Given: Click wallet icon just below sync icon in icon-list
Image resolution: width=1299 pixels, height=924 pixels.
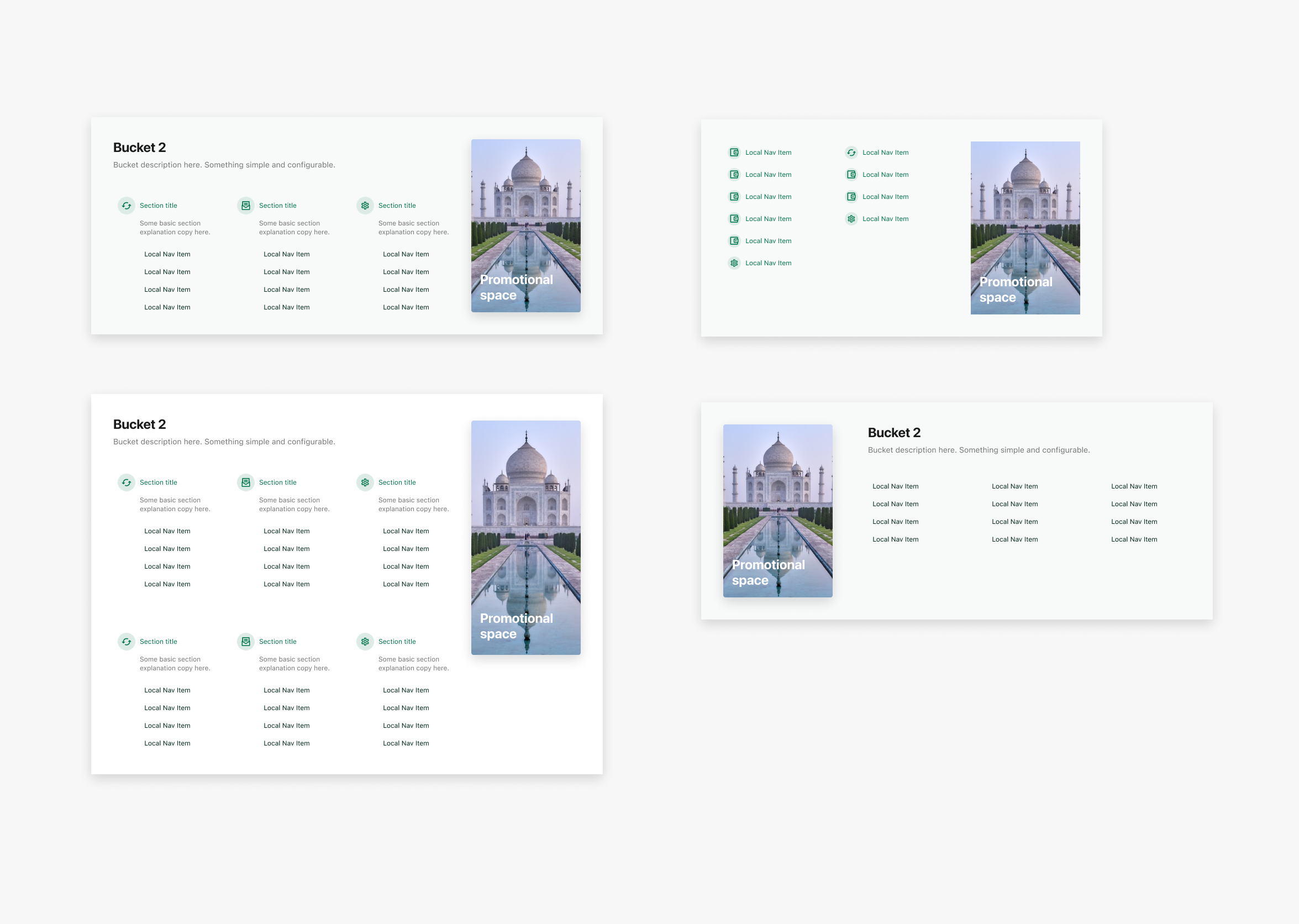Looking at the screenshot, I should pyautogui.click(x=851, y=175).
